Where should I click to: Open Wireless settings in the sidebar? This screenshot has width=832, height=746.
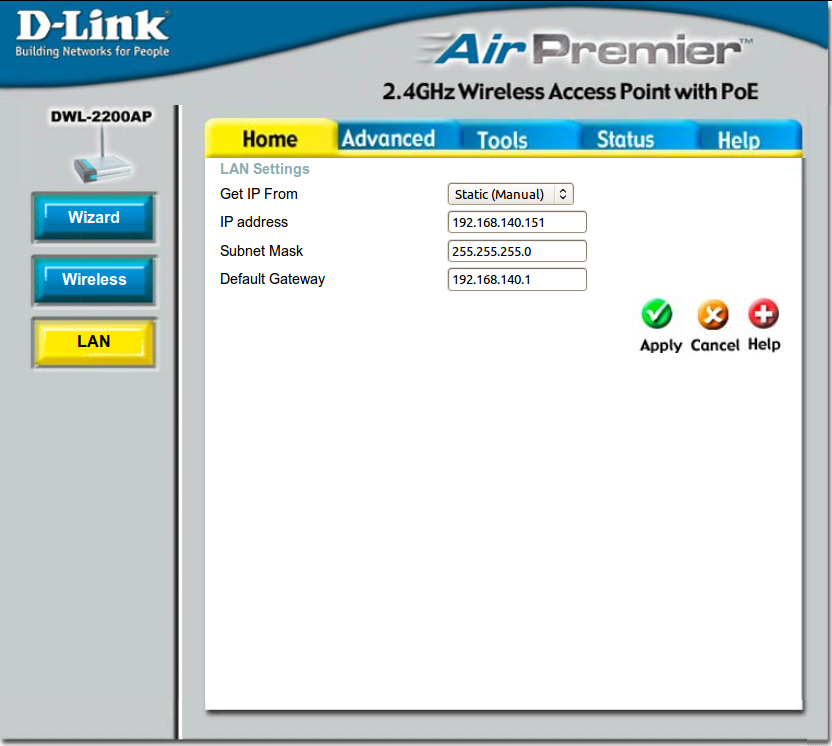[x=94, y=280]
